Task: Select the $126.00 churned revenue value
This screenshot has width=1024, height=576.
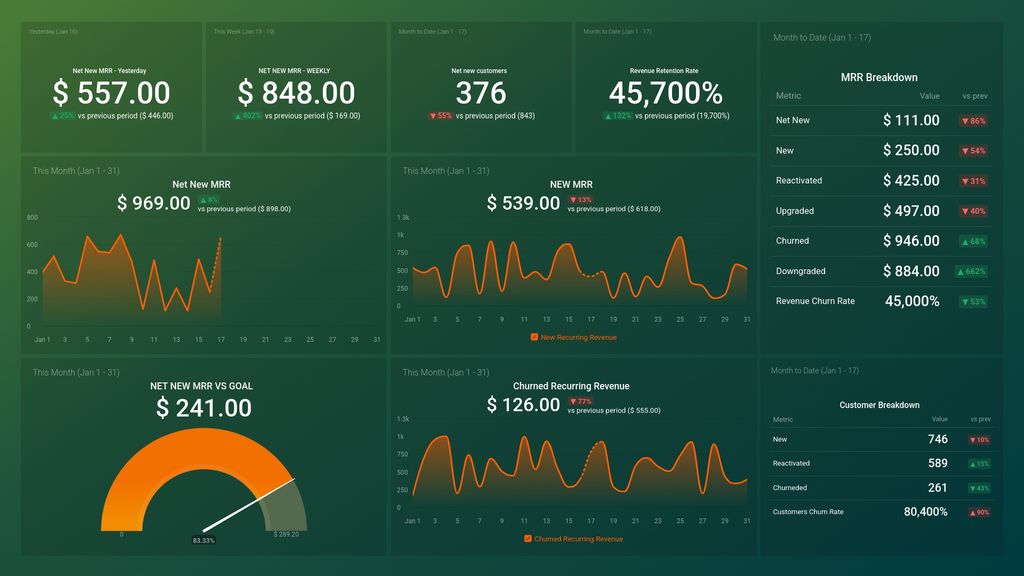Action: [x=523, y=405]
